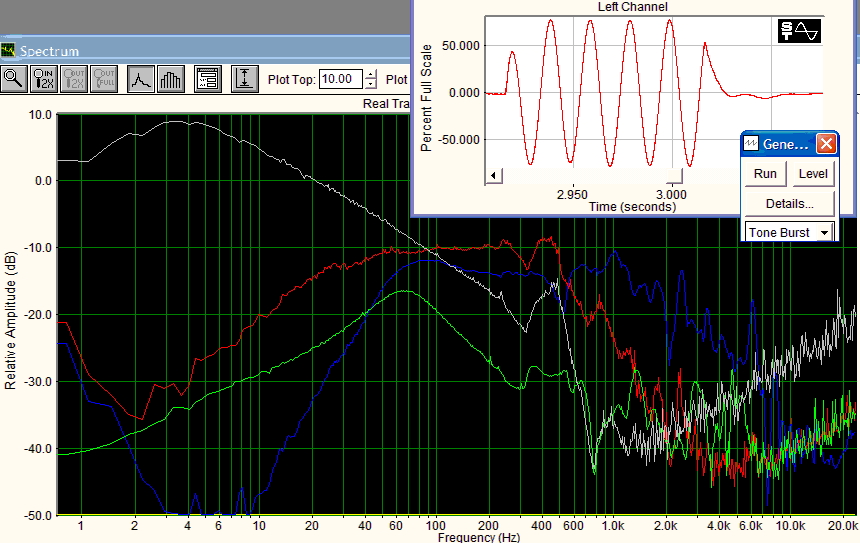
Task: Click the time scrollbar thumb near 3.000
Action: coord(674,176)
